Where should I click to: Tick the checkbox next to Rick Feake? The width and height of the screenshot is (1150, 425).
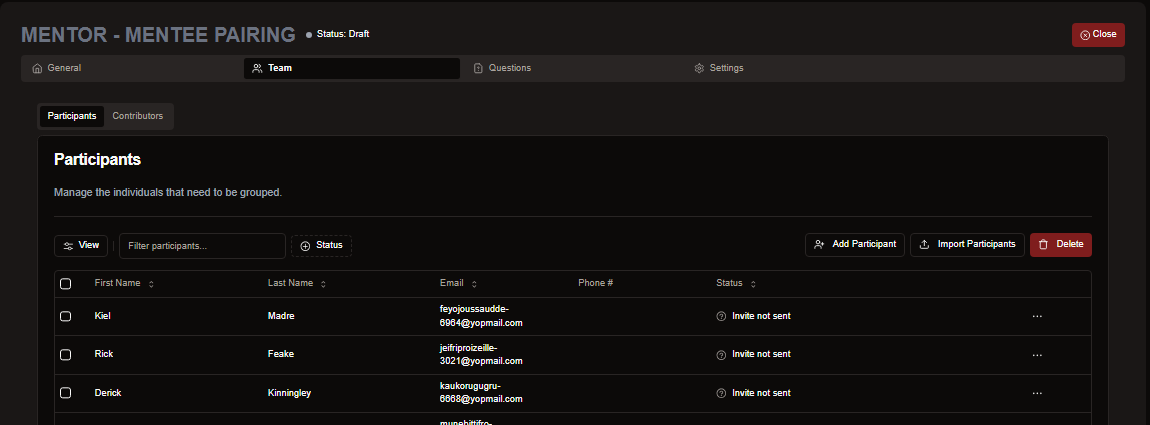(66, 354)
